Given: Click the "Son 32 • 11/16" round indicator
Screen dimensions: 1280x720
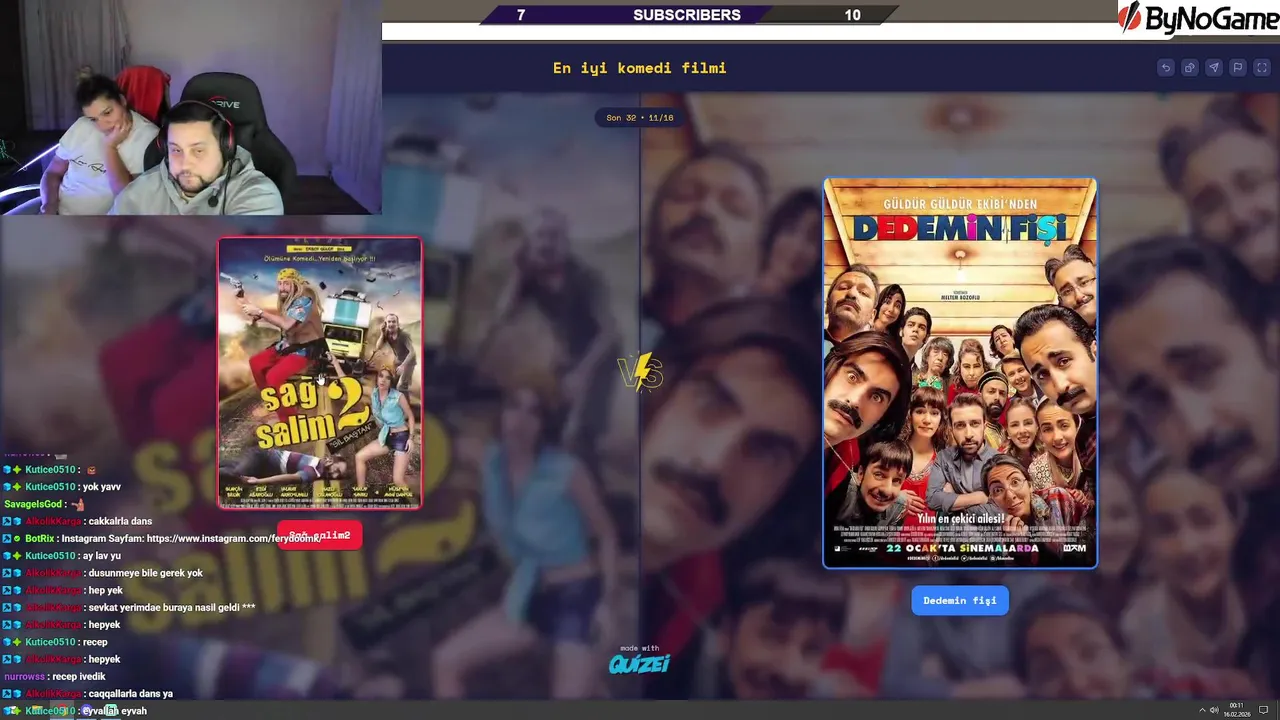Looking at the screenshot, I should [x=640, y=118].
